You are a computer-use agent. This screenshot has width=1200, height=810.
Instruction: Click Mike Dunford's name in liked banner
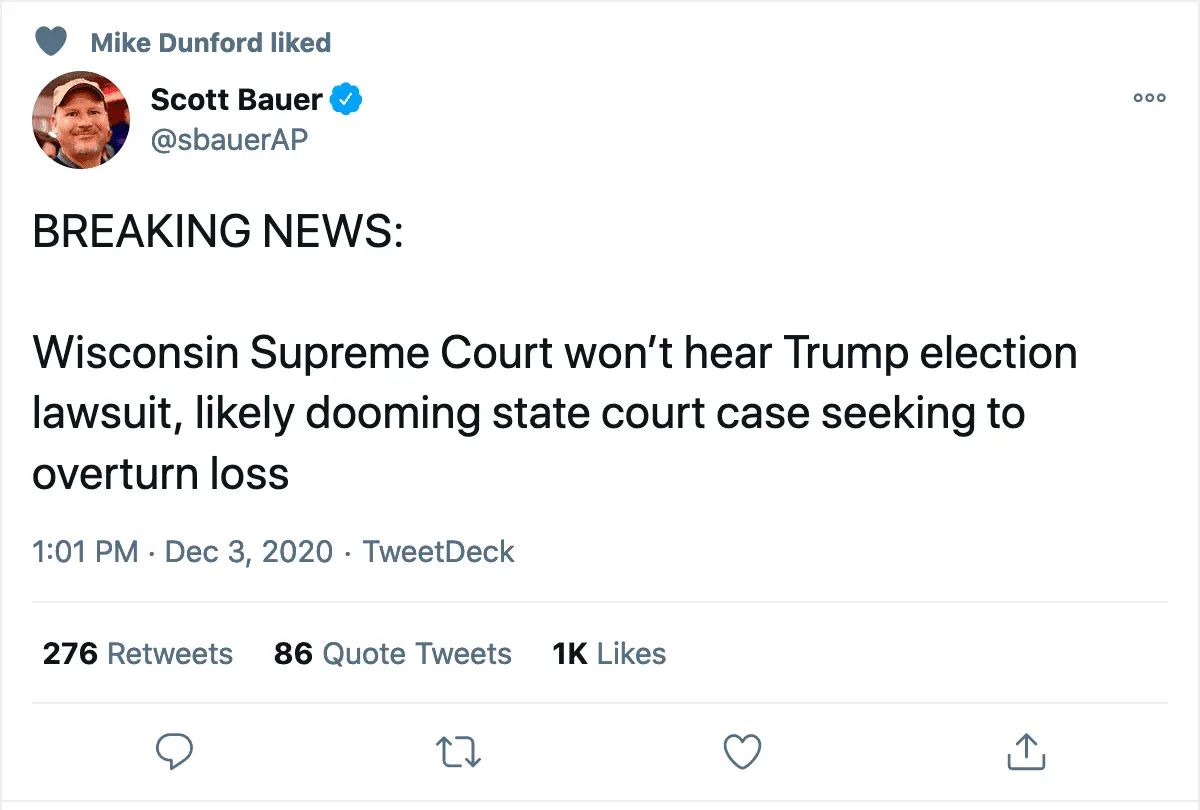tap(178, 43)
